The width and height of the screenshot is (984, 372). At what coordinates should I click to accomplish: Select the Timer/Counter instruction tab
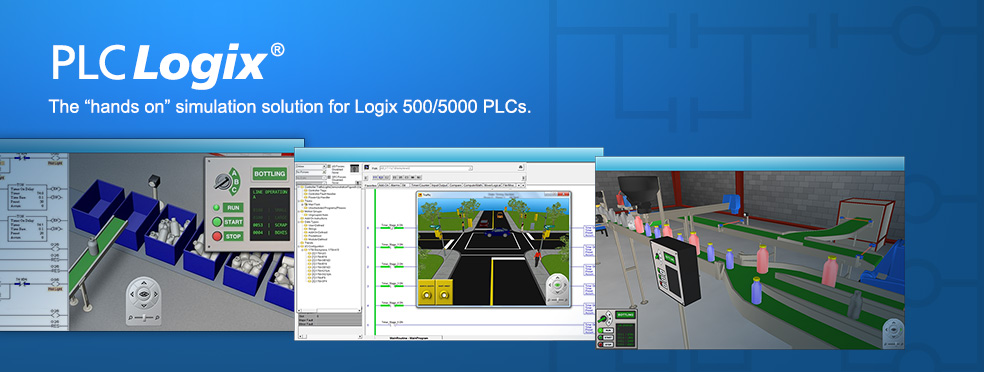tap(421, 185)
